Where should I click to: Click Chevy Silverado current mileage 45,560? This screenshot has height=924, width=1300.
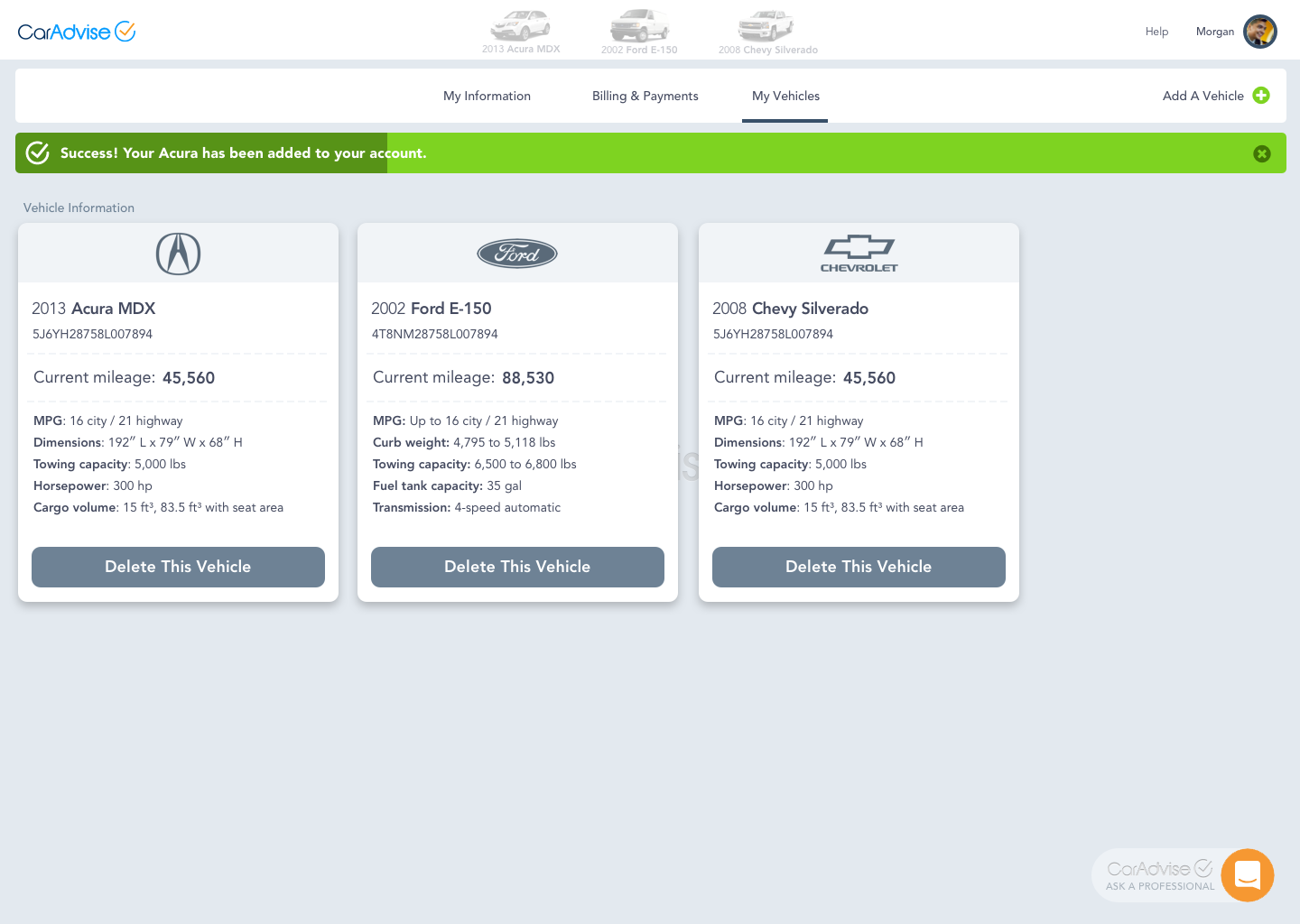pos(869,378)
